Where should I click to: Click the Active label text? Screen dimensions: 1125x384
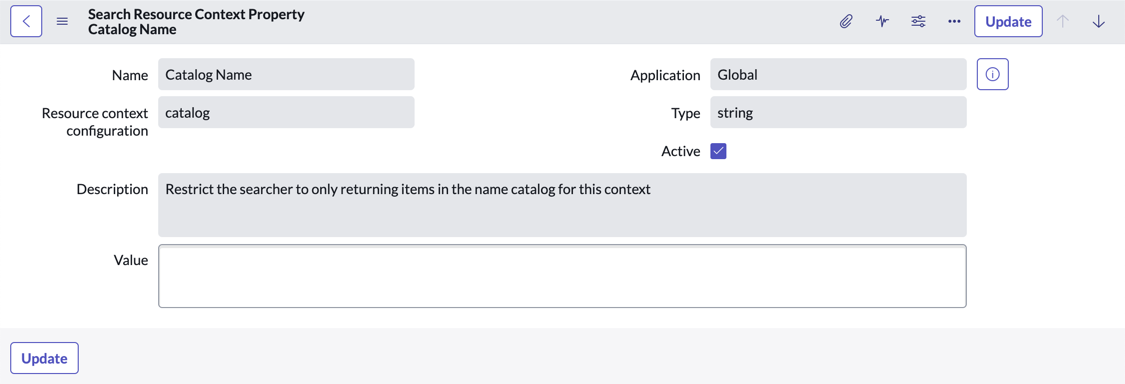pyautogui.click(x=681, y=151)
